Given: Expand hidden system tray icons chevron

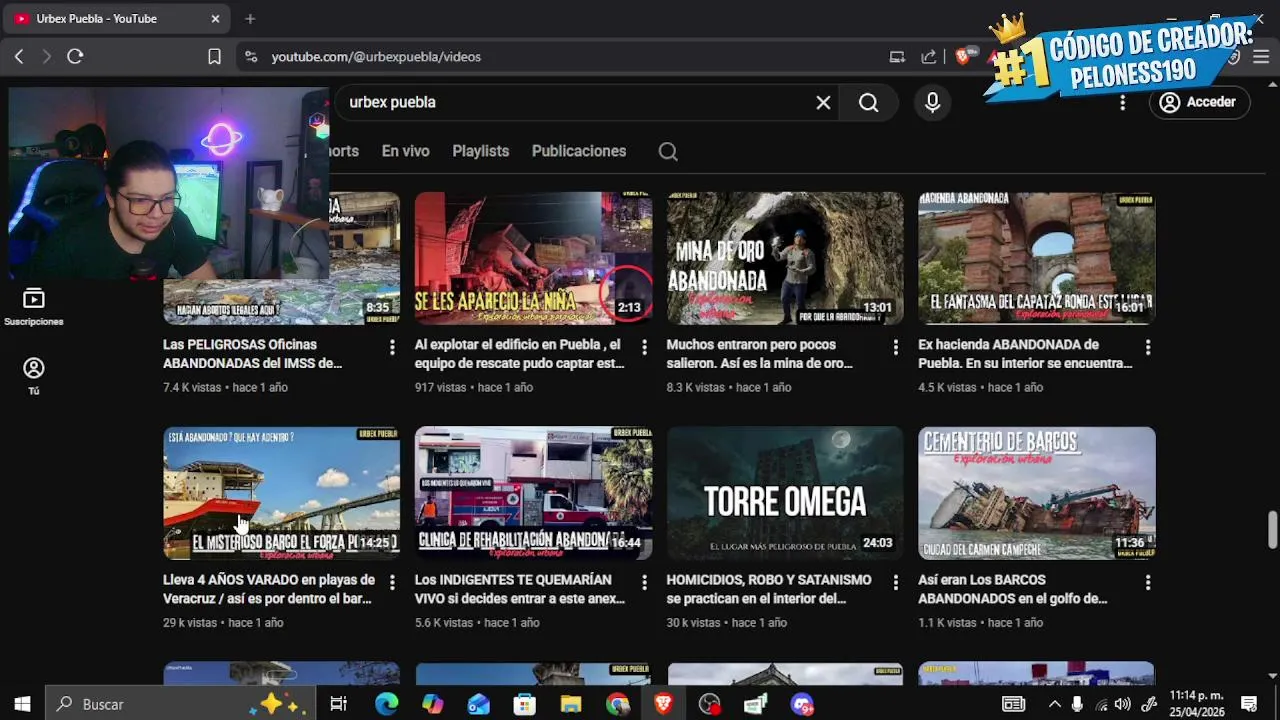Looking at the screenshot, I should pyautogui.click(x=1054, y=704).
